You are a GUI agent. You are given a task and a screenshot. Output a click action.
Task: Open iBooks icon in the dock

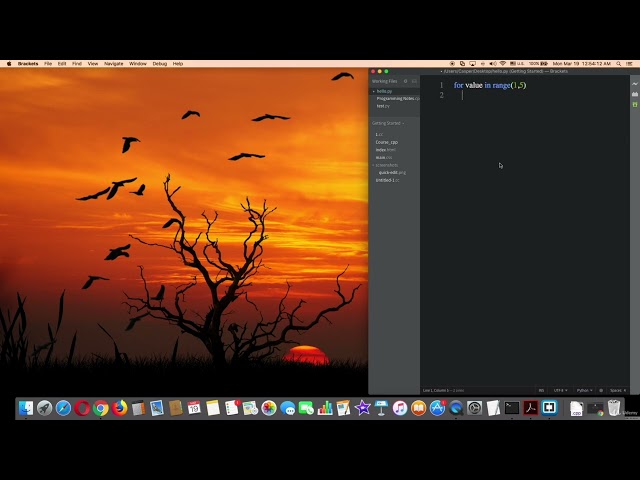click(x=418, y=408)
